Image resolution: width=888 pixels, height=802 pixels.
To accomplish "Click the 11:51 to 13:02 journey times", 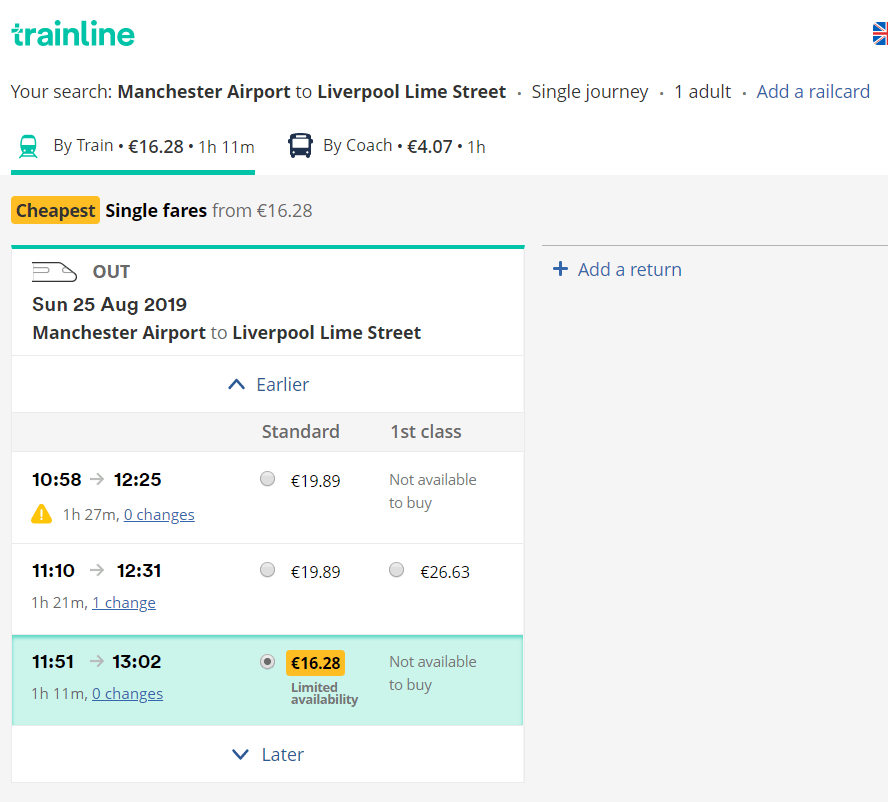I will click(x=97, y=662).
